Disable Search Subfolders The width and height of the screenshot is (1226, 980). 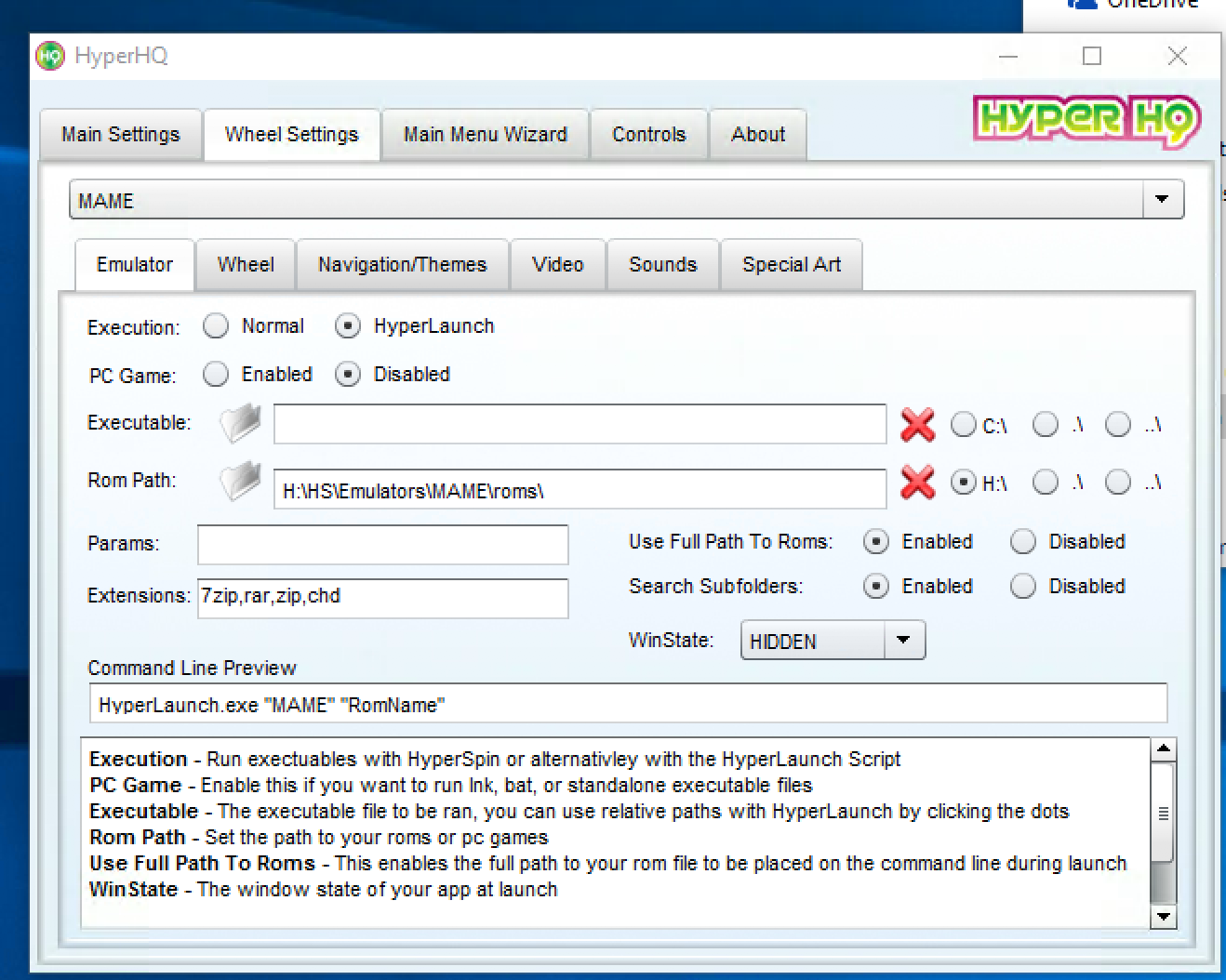pos(1023,586)
